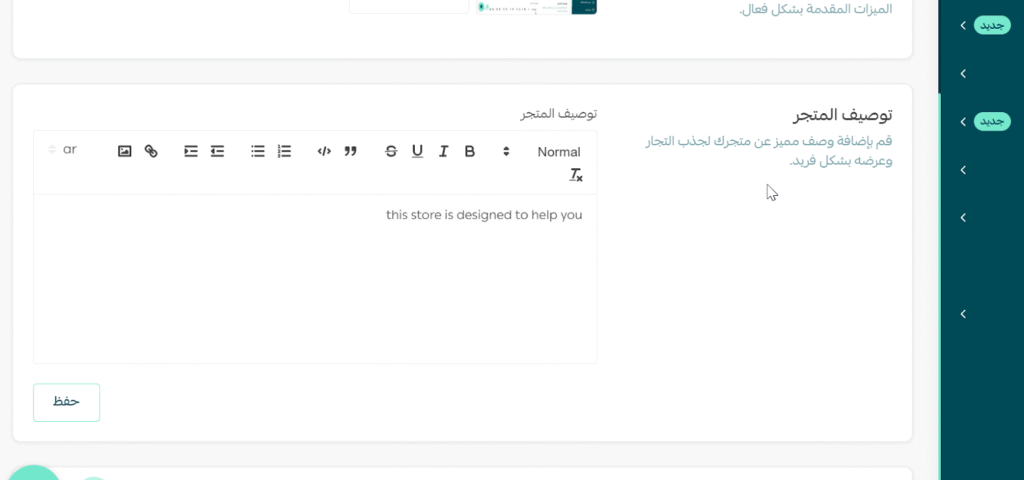Create a numbered list
Viewport: 1024px width, 480px height.
(x=284, y=151)
